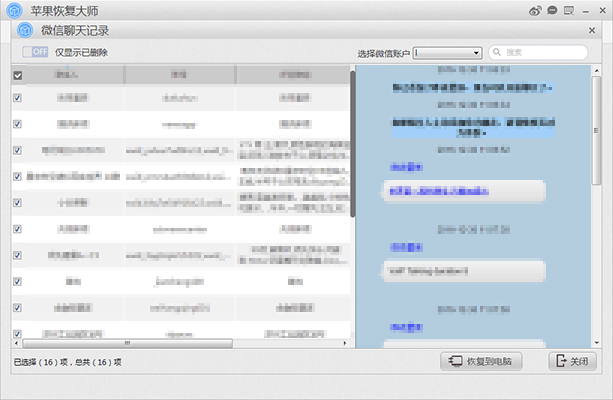Click the 微信聊天记录 dialog logo icon
This screenshot has height=400, width=613.
(x=25, y=30)
